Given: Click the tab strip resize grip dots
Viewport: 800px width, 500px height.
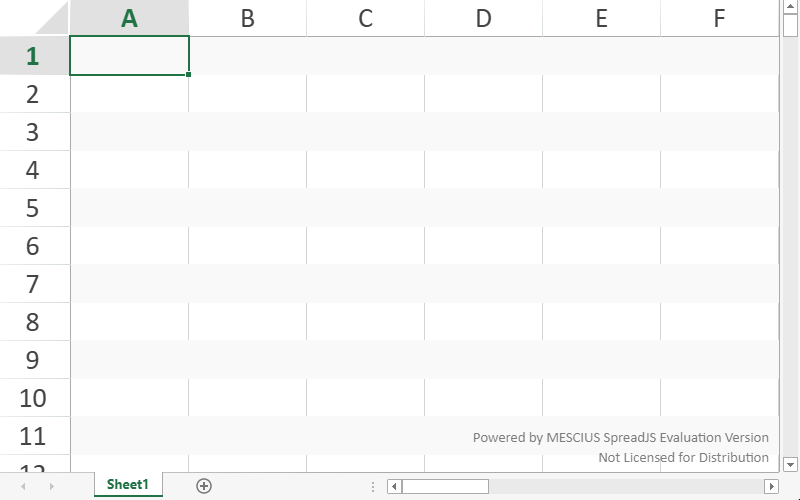Looking at the screenshot, I should click(373, 486).
